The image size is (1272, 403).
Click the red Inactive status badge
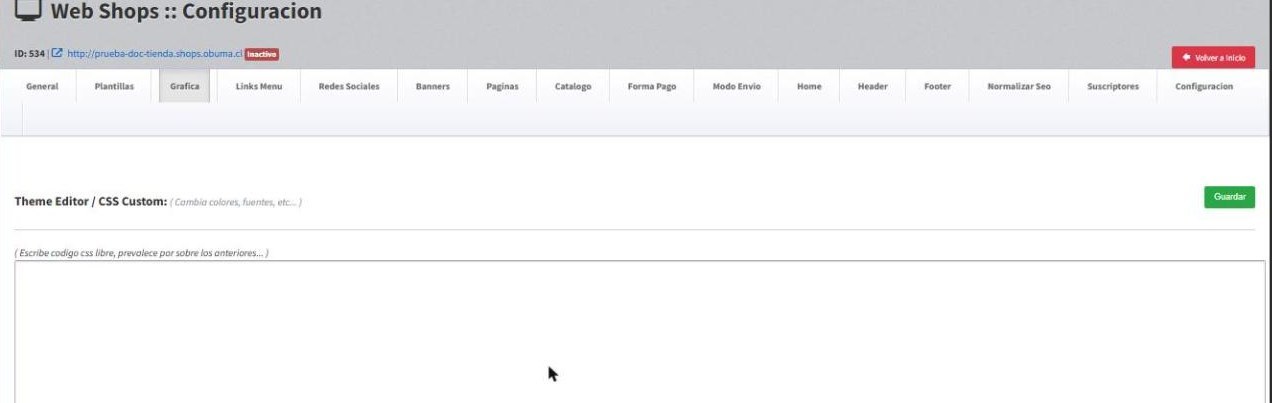[x=262, y=54]
